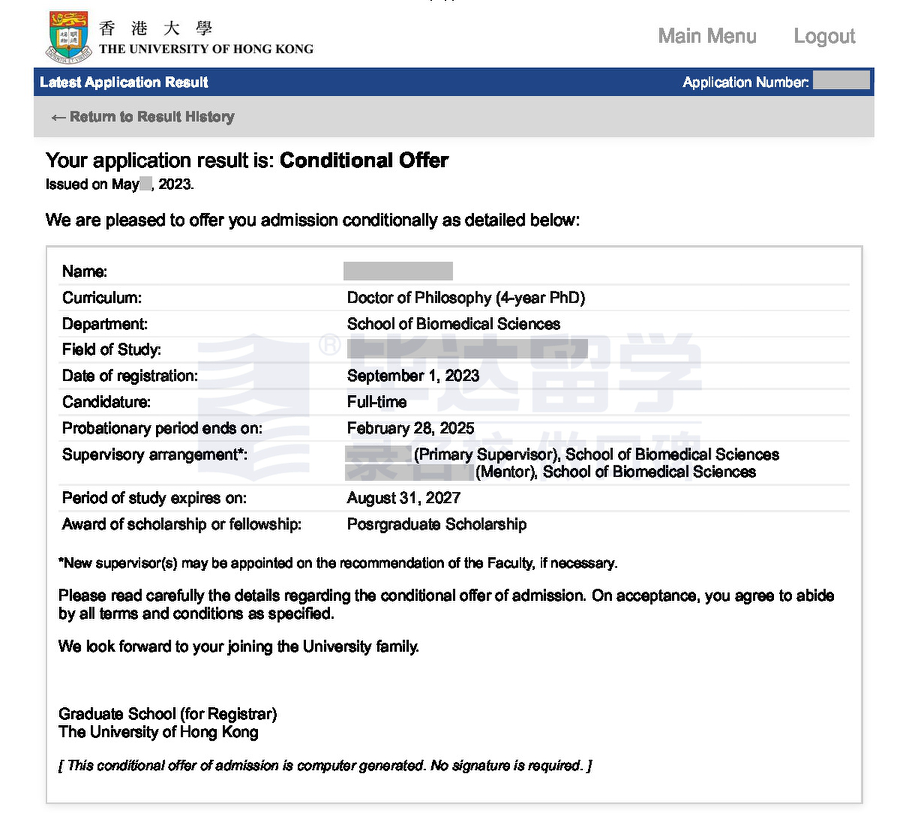Click the 'Department:' field label
900x813 pixels.
click(104, 324)
